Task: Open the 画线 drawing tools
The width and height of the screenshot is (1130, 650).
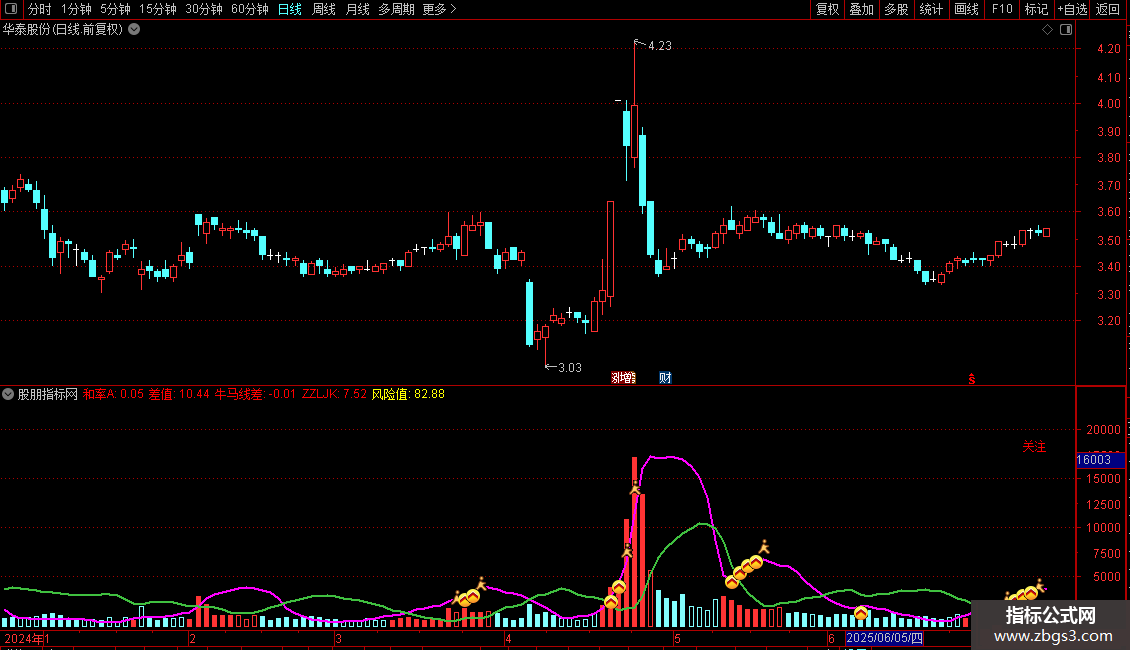Action: point(966,9)
